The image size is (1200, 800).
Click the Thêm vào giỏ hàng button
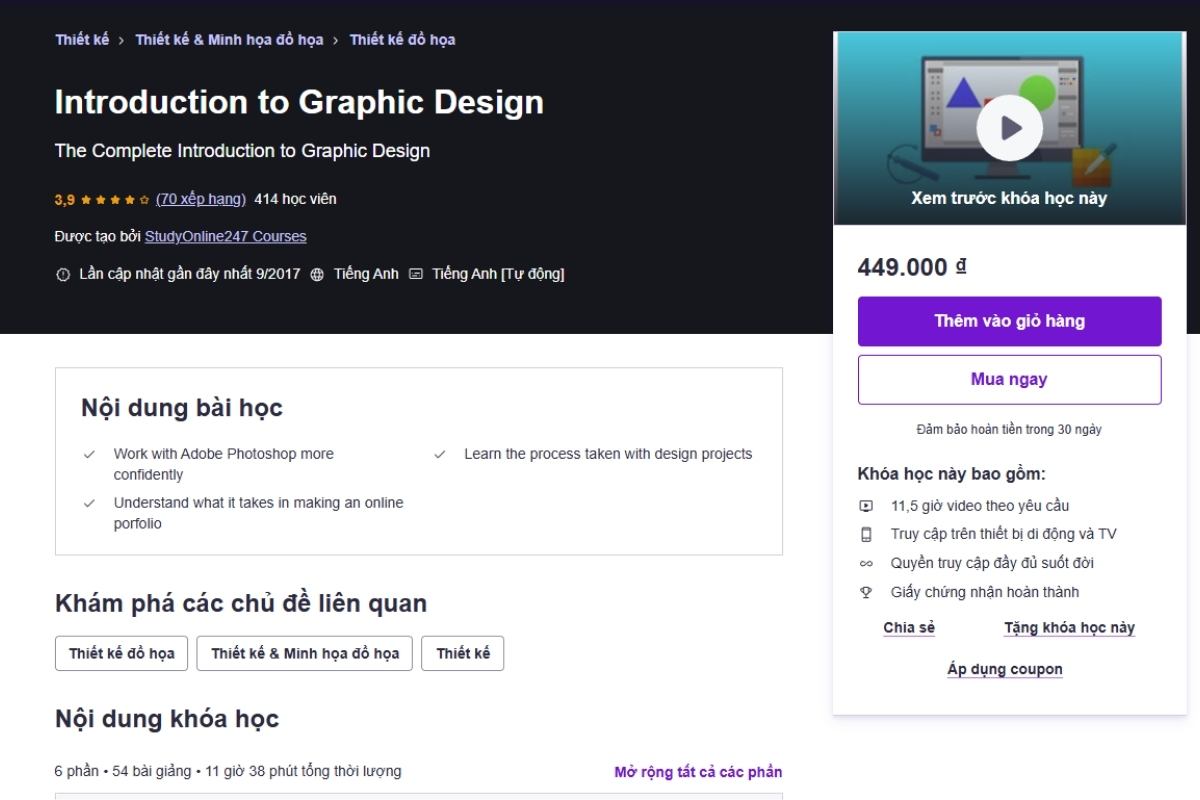pos(1009,321)
